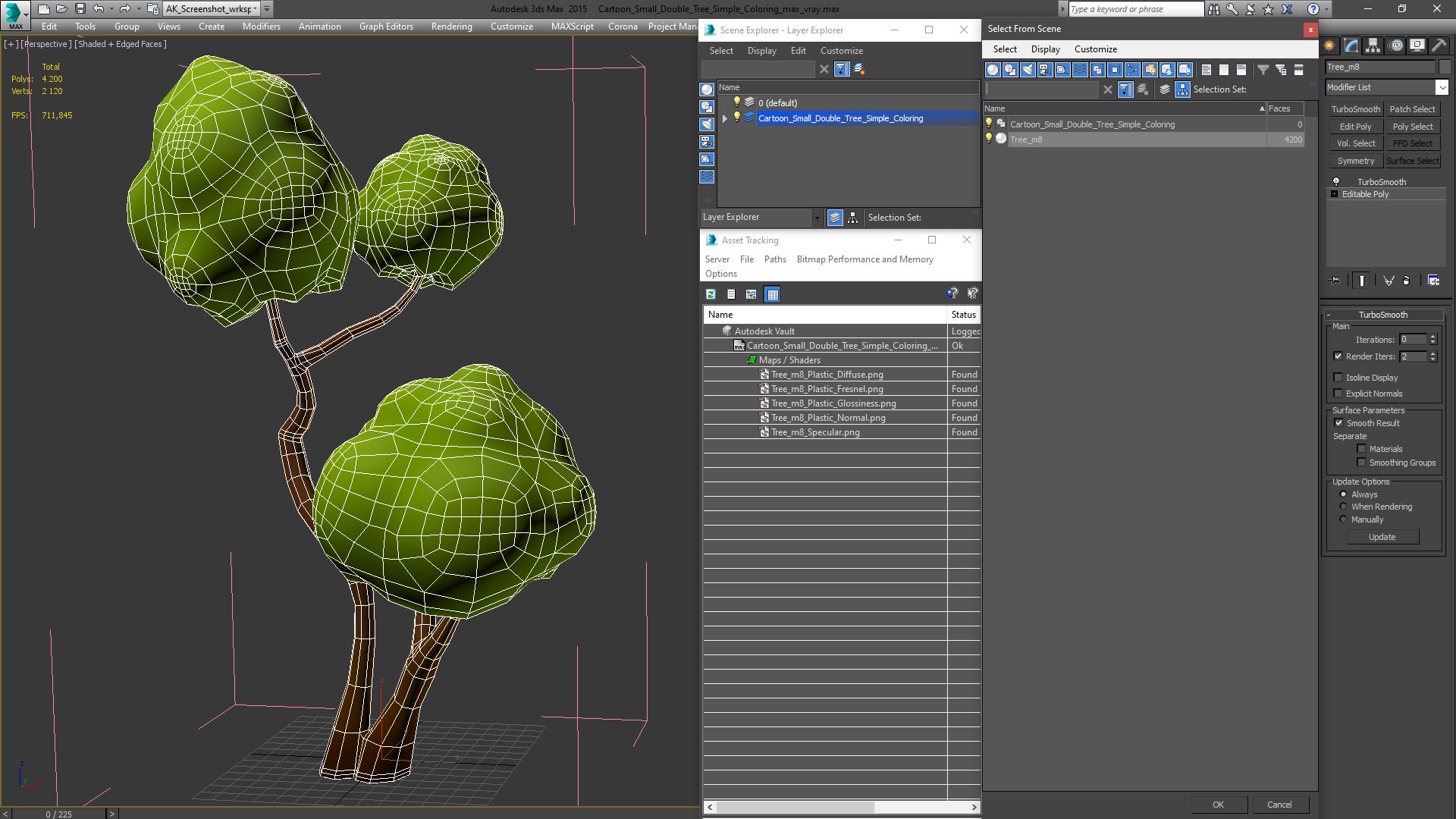Toggle lightbulb of 0 (default) layer
1456x819 pixels.
(x=736, y=102)
